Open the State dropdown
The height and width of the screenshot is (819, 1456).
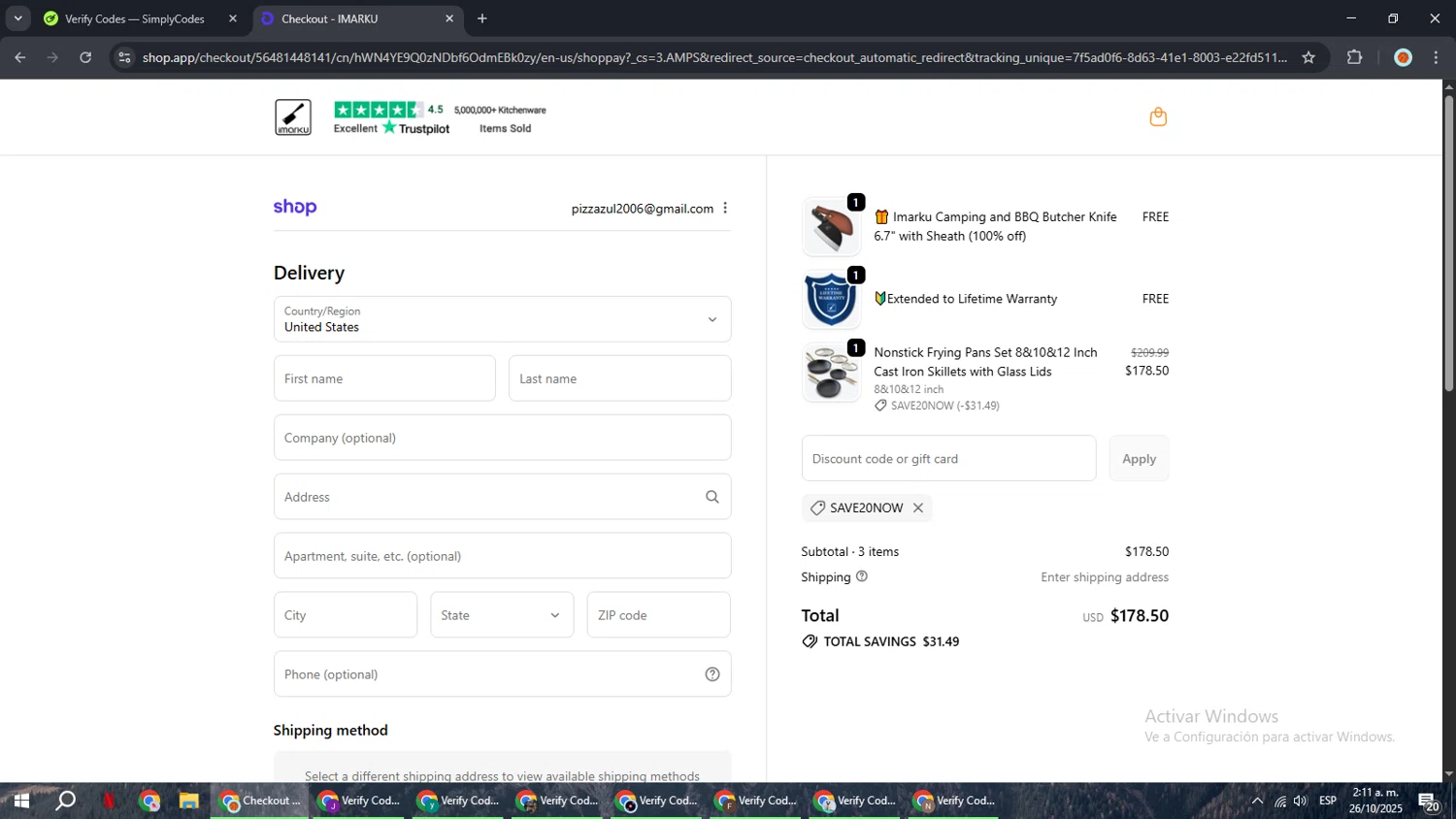(x=502, y=615)
